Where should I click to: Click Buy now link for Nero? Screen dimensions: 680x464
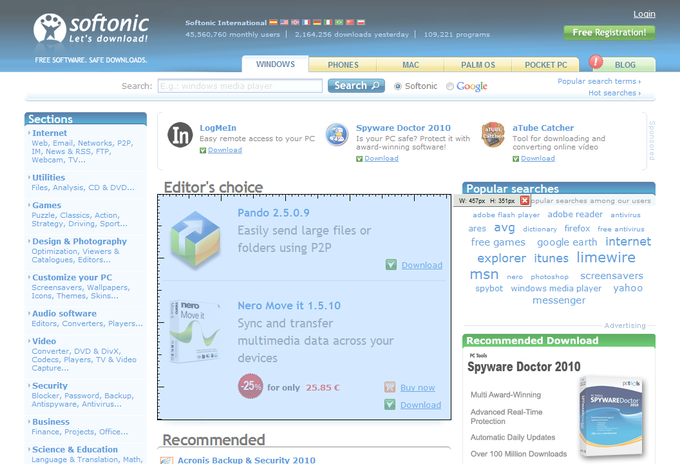tap(418, 388)
